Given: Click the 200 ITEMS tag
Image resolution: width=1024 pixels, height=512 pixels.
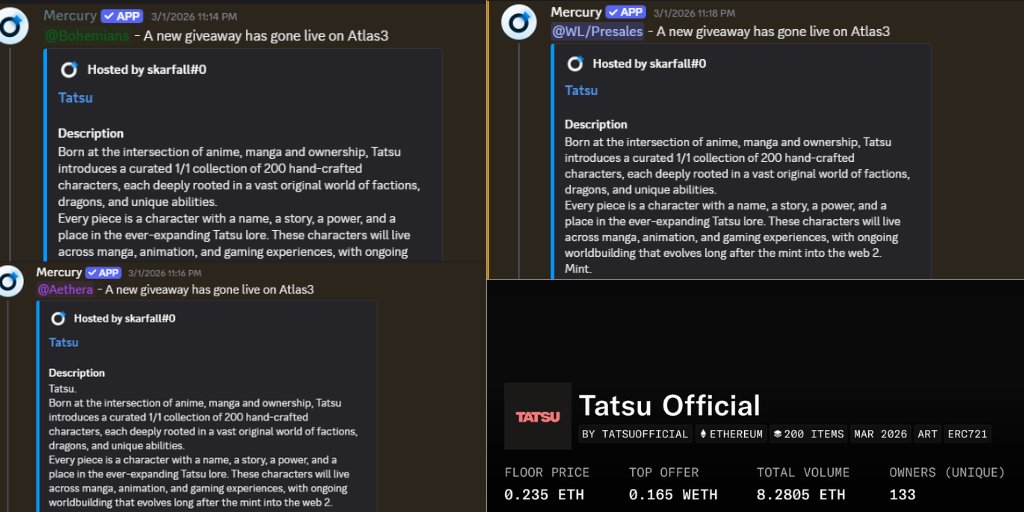Looking at the screenshot, I should click(x=808, y=434).
